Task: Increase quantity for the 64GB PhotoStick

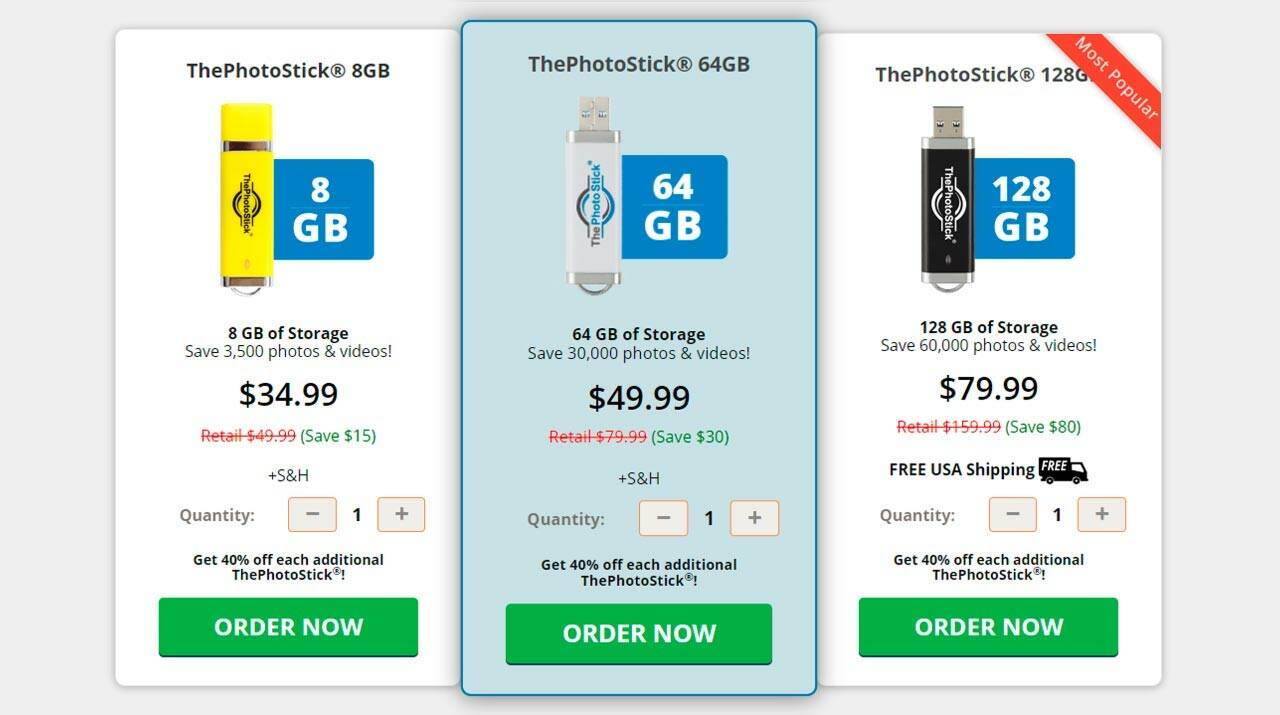Action: coord(754,518)
